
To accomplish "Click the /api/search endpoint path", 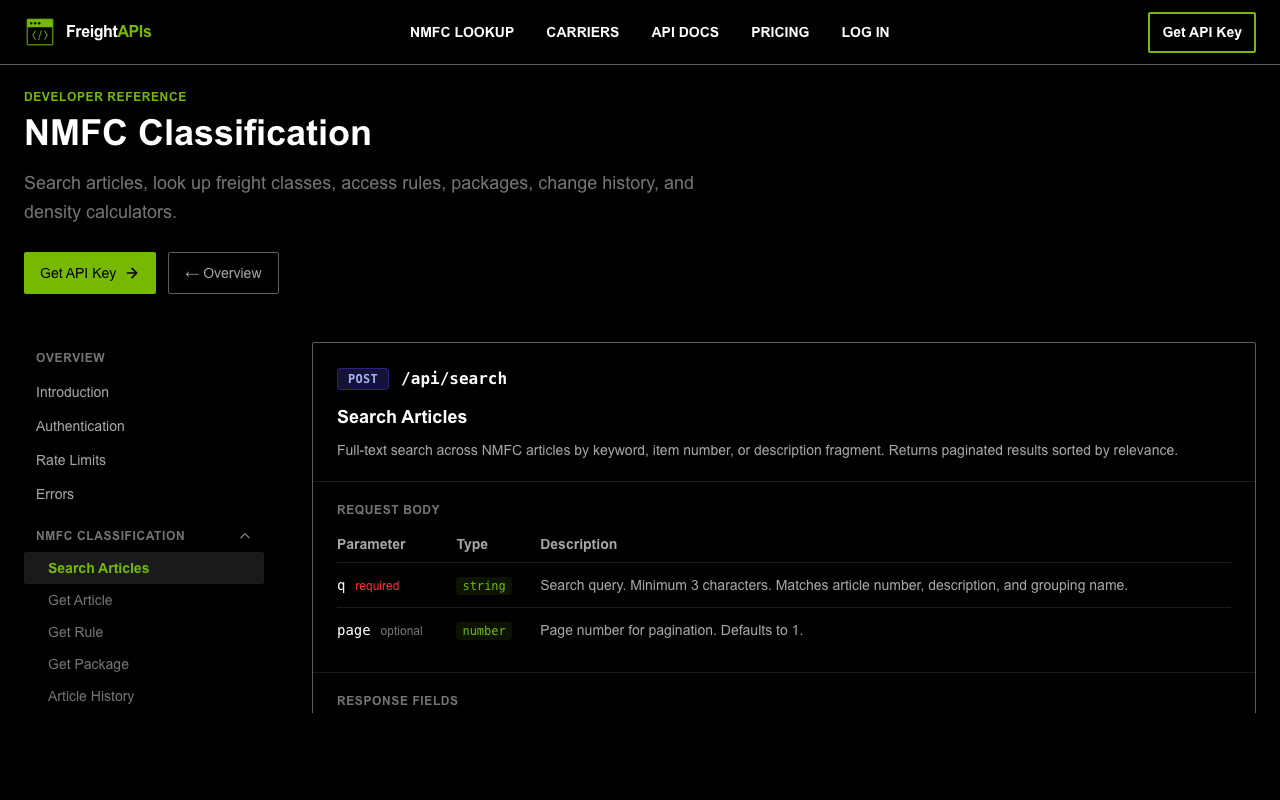I will pyautogui.click(x=454, y=378).
